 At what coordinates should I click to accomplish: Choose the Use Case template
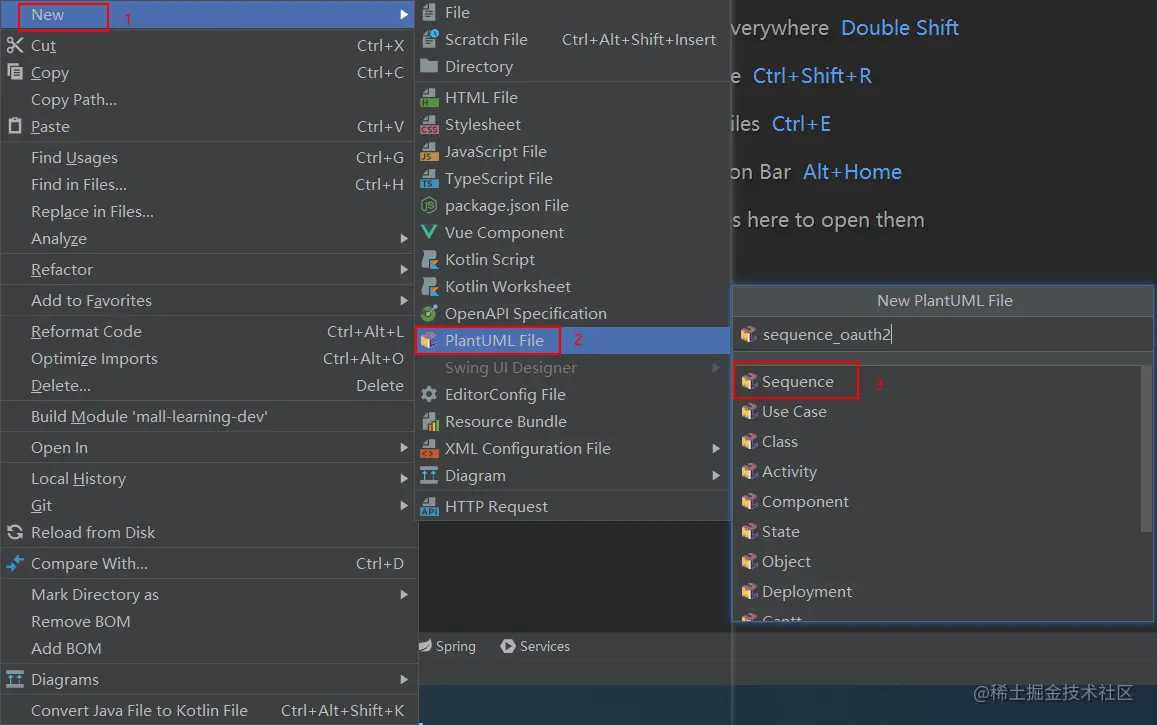(794, 411)
